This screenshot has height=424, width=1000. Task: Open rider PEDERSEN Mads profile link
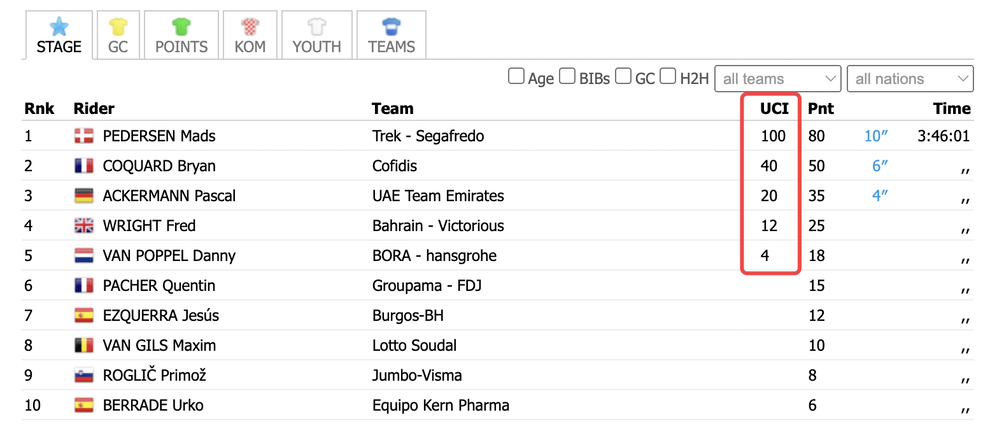[159, 136]
